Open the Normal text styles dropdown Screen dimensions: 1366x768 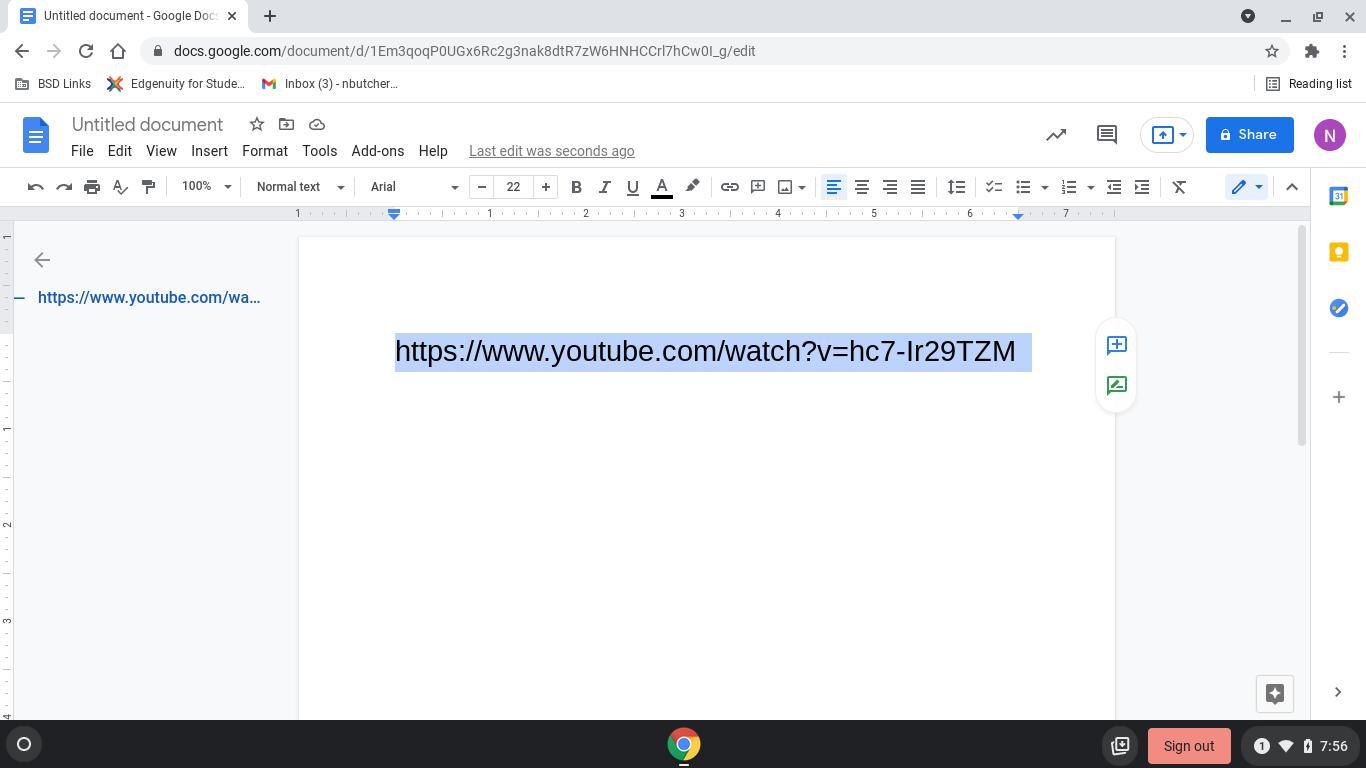click(x=300, y=187)
